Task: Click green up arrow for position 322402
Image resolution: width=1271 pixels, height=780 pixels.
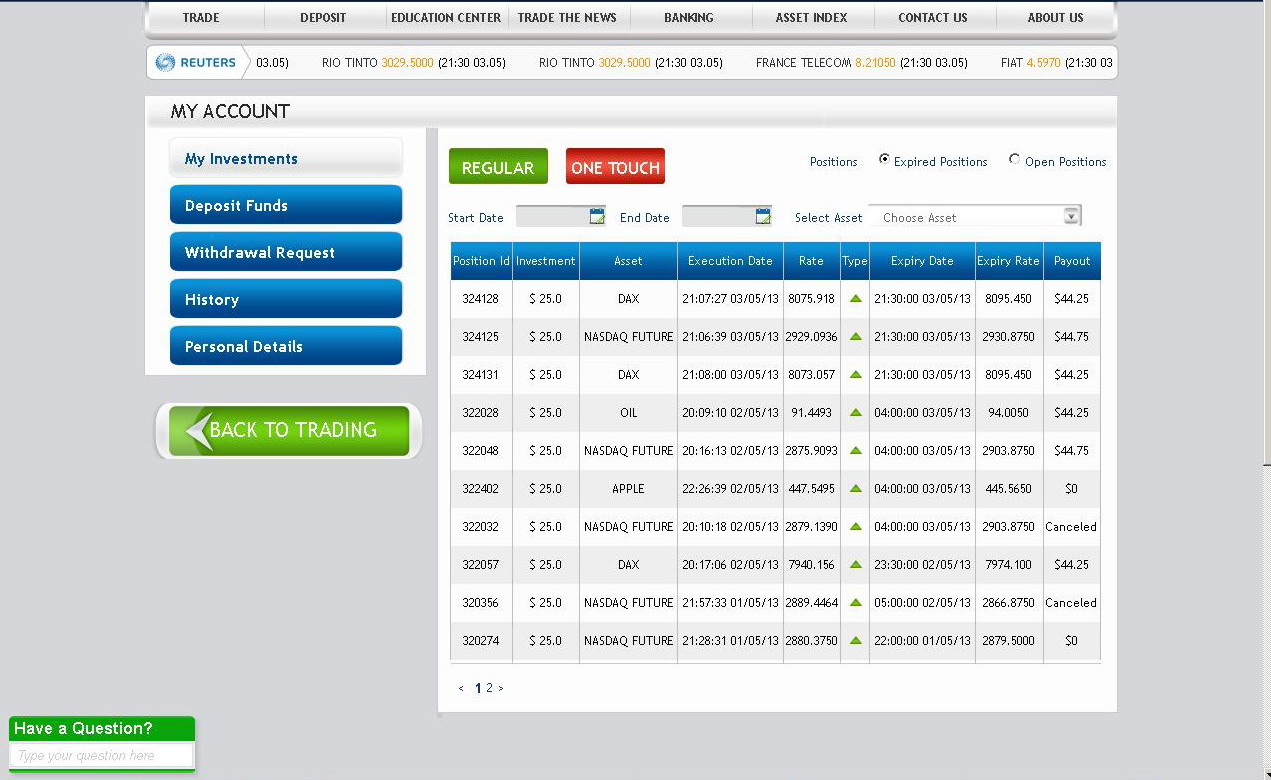Action: (x=855, y=488)
